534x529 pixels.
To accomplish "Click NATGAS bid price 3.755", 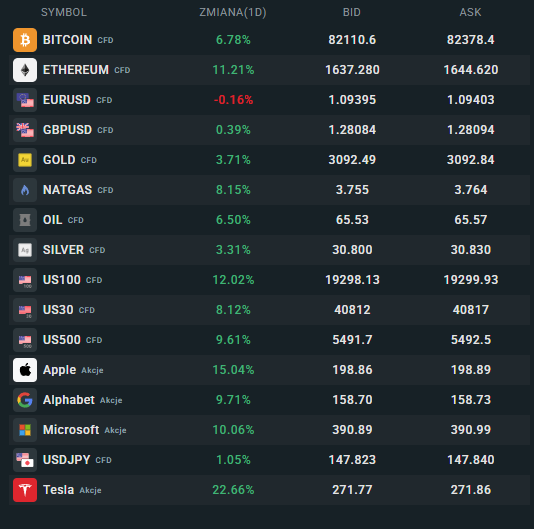I will tap(352, 190).
